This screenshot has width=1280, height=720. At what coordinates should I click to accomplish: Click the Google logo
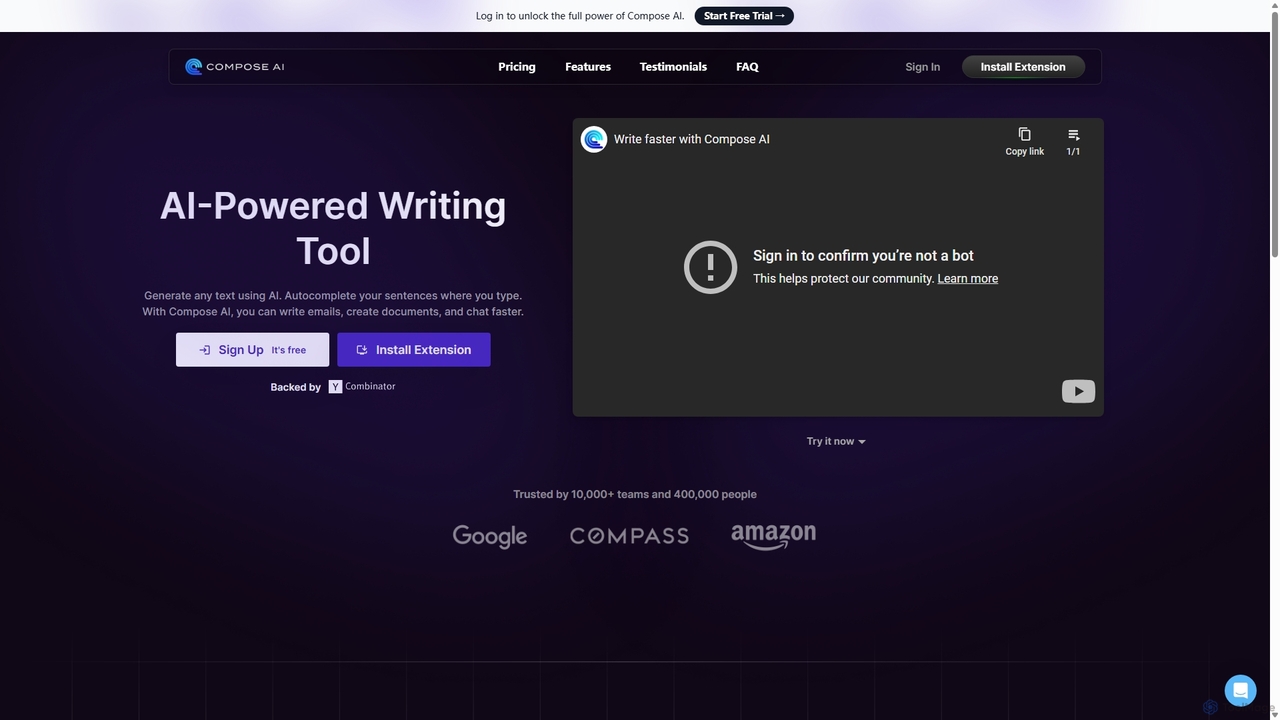coord(490,536)
